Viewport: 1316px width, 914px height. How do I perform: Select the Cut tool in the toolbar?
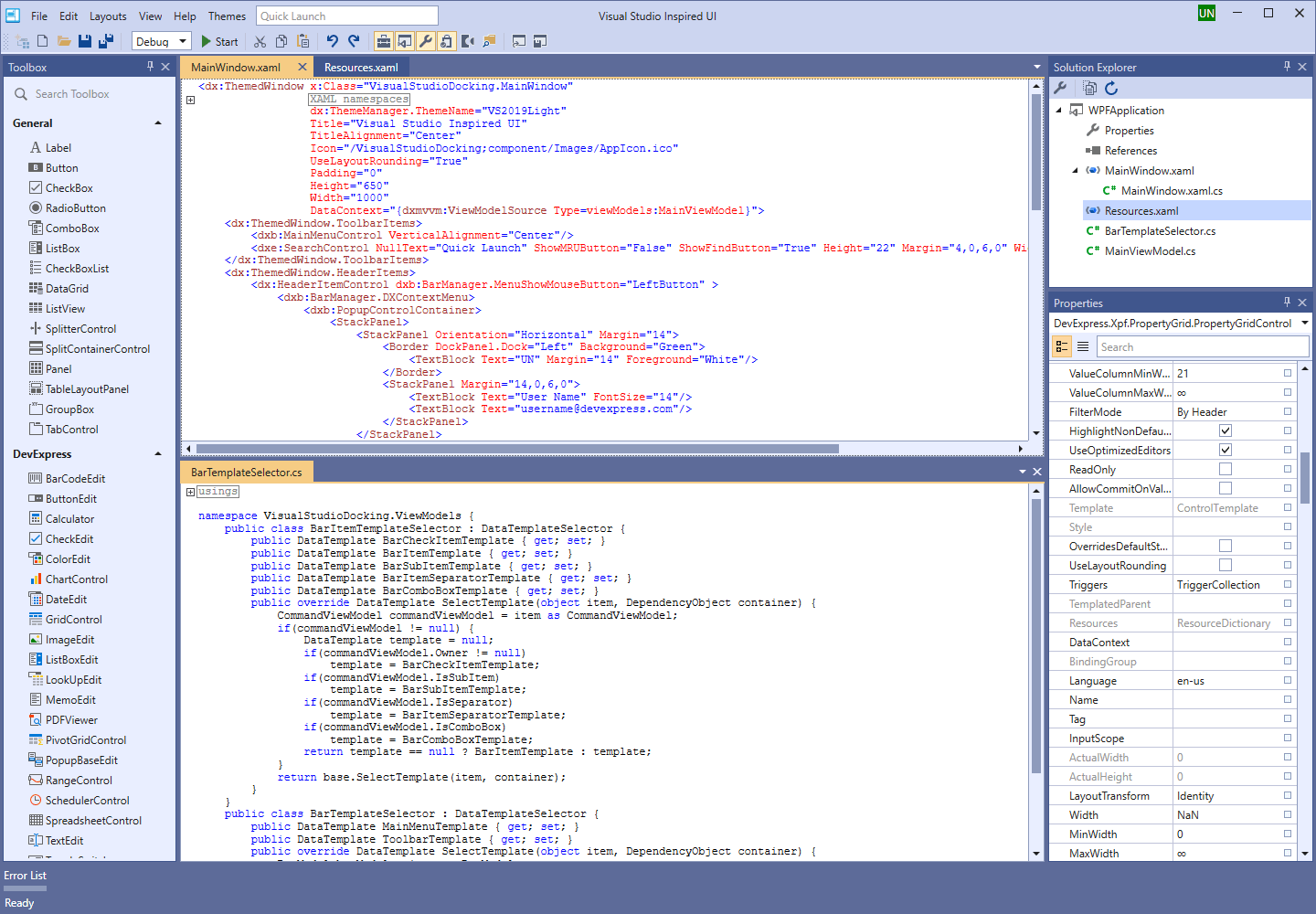point(260,41)
